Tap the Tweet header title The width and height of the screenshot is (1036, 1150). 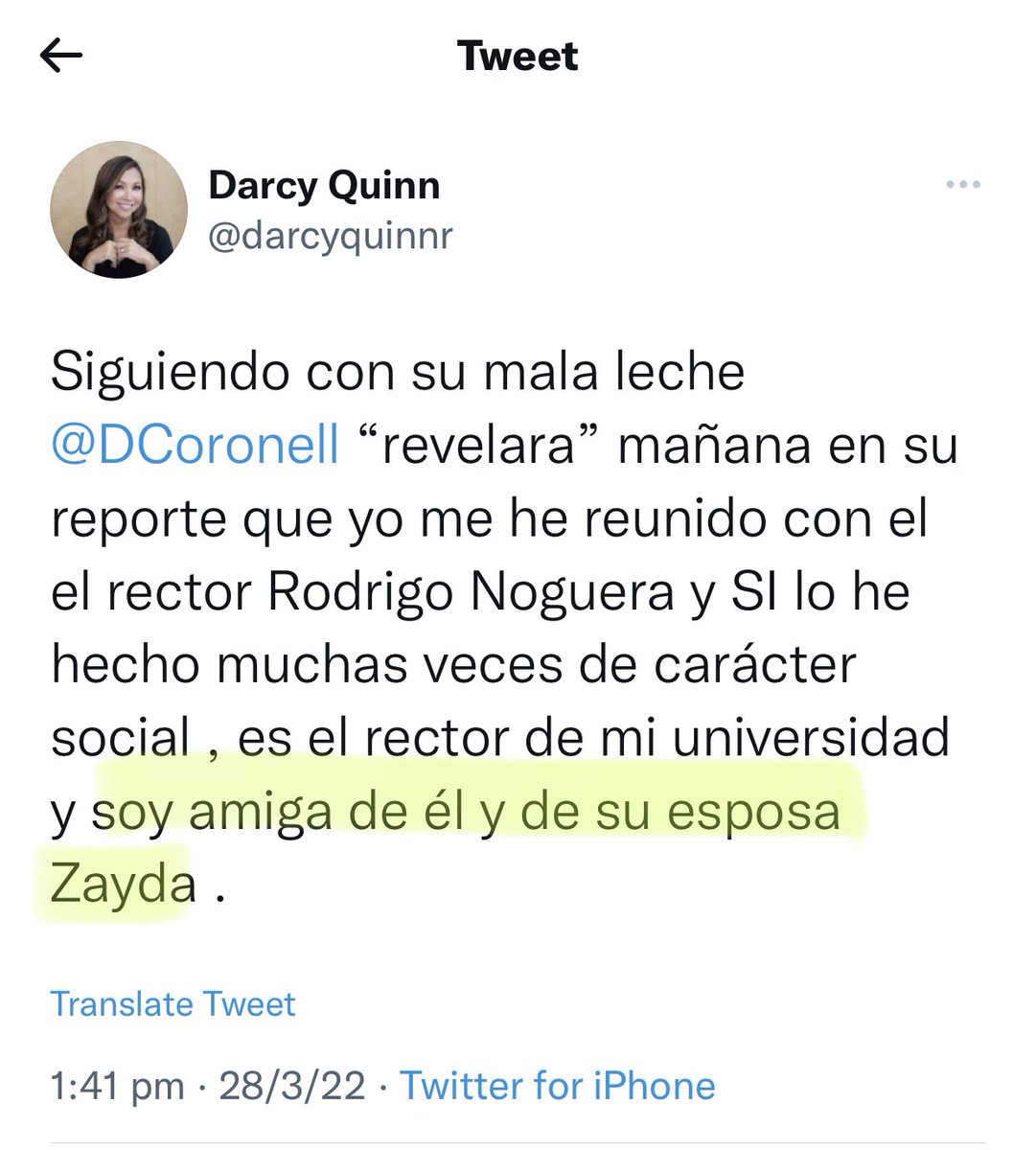coord(518,56)
